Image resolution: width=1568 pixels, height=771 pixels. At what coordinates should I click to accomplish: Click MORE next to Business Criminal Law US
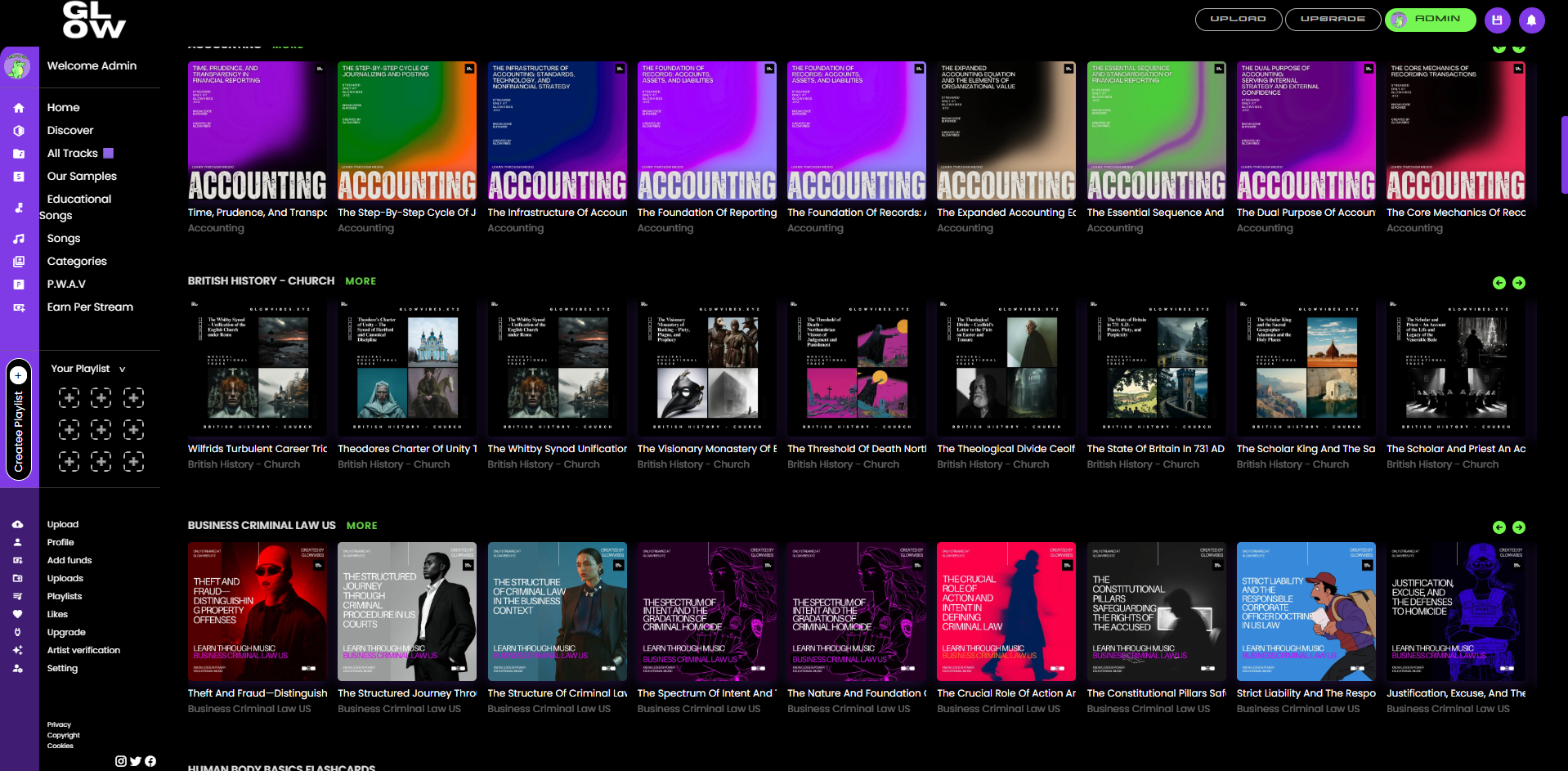[x=362, y=526]
